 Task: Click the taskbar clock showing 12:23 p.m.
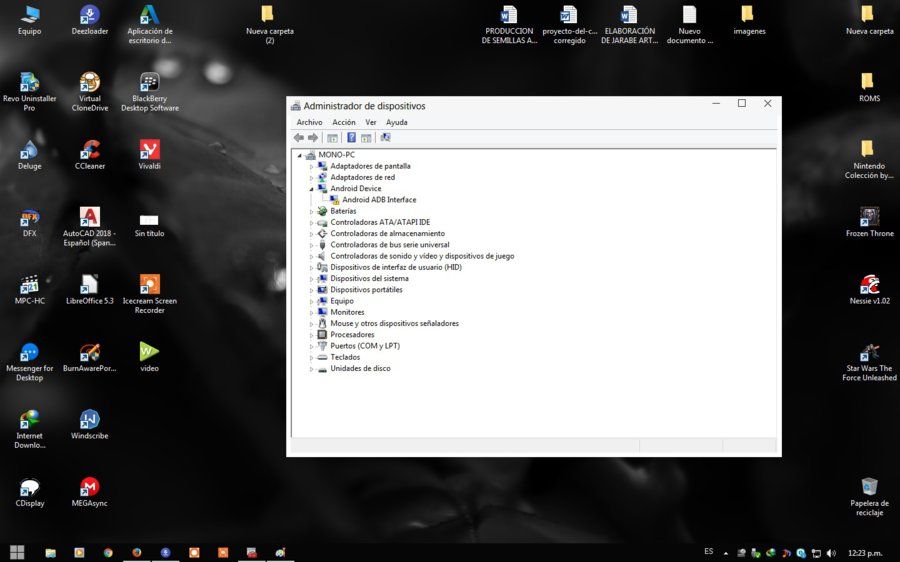[x=864, y=553]
